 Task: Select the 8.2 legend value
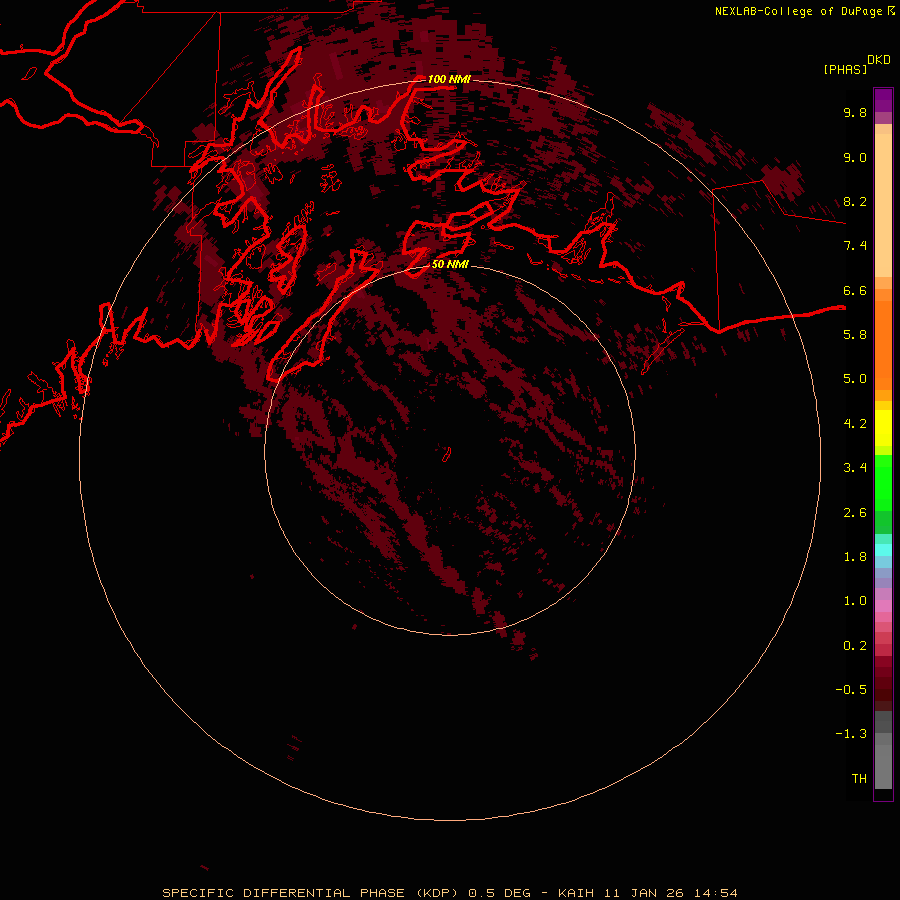[855, 201]
